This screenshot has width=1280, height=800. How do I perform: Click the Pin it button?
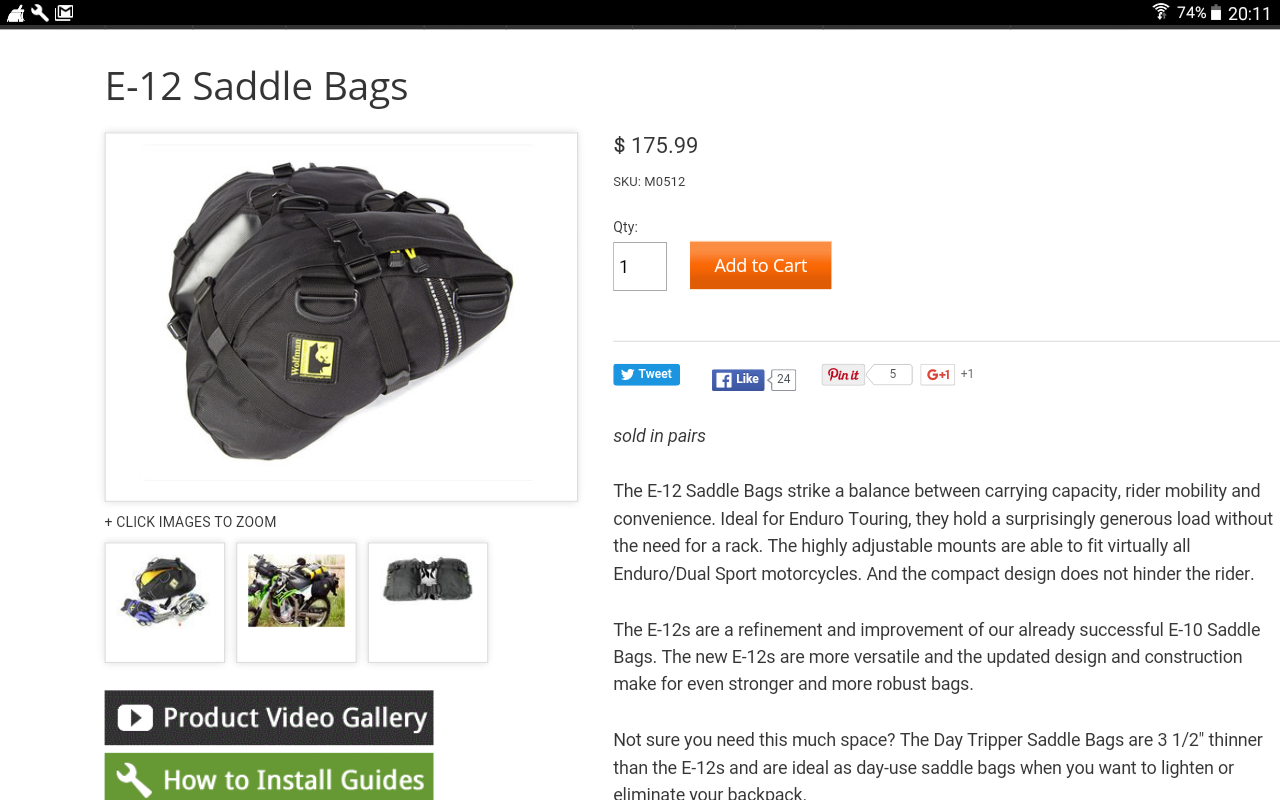(x=843, y=375)
